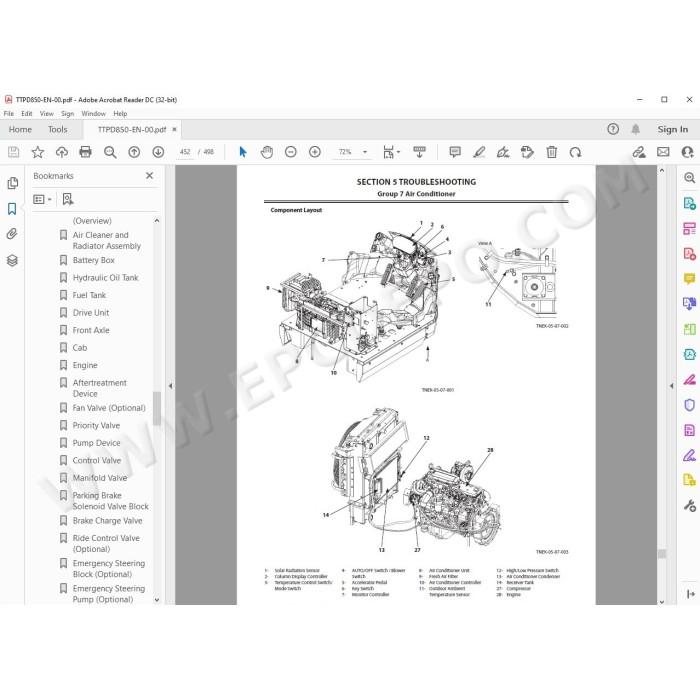Screen dimensions: 700x700
Task: Click the zoom percentage field 72%
Action: 345,152
